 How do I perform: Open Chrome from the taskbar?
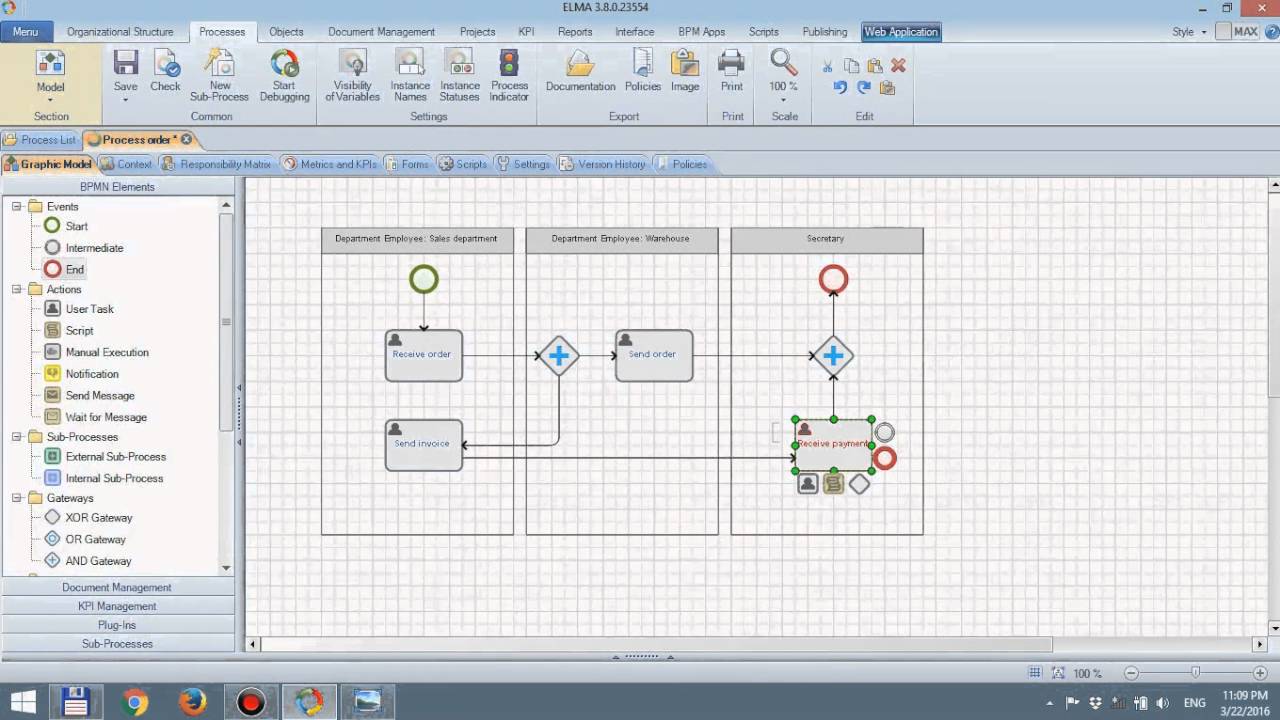[x=134, y=703]
